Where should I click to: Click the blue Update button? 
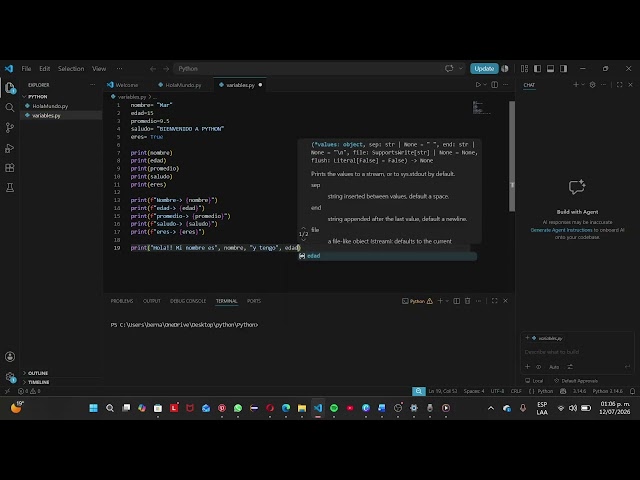pyautogui.click(x=484, y=69)
